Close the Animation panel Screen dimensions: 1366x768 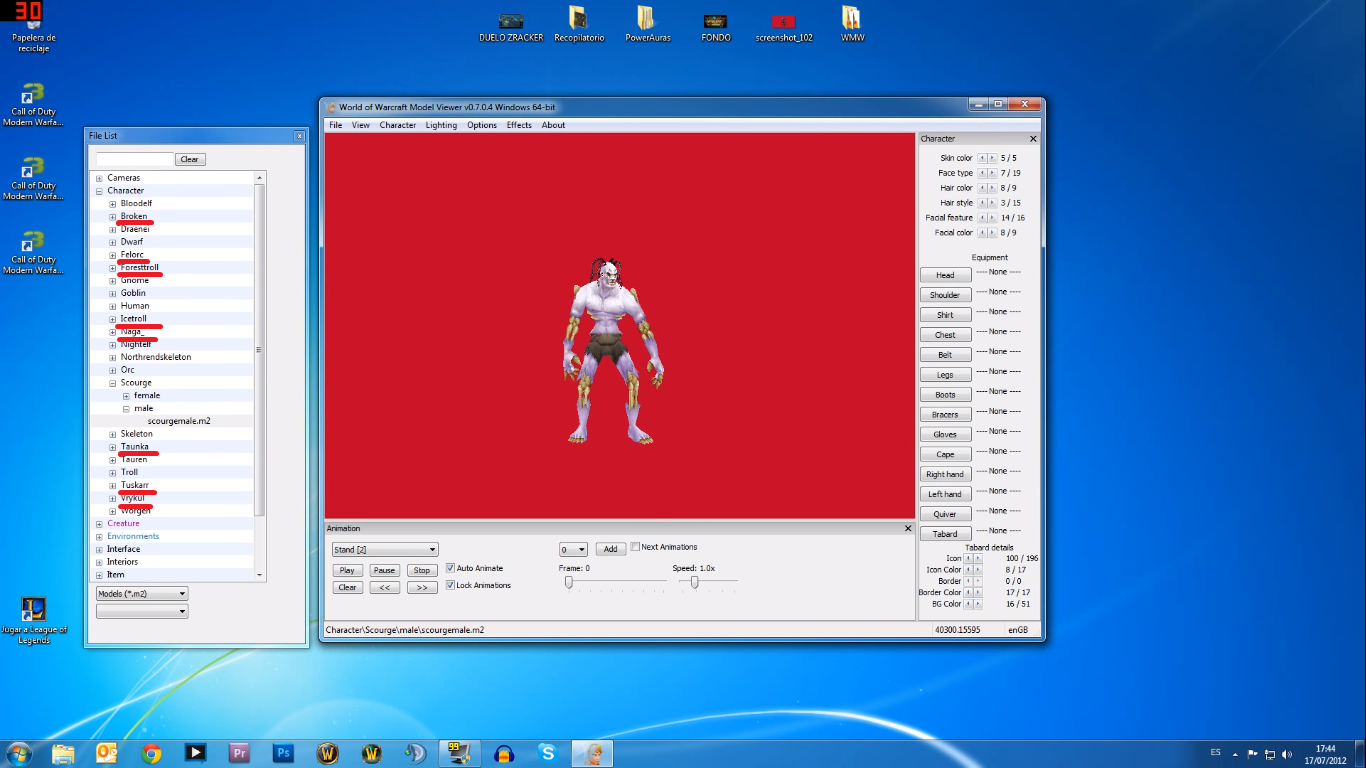[x=908, y=528]
